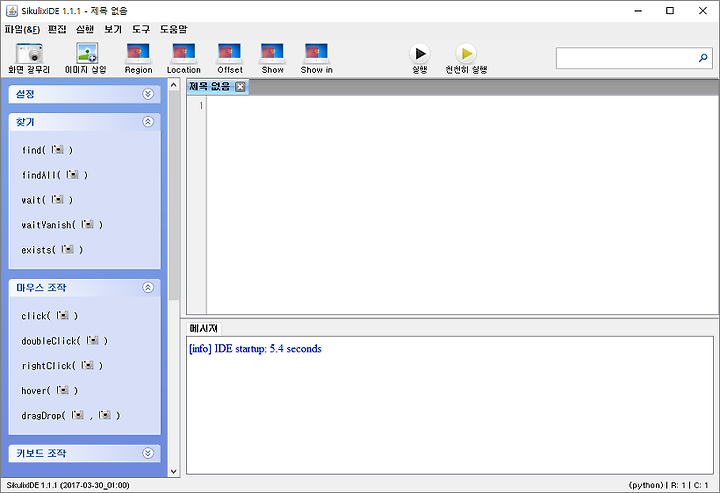This screenshot has width=720, height=493.
Task: Click the Show in toolbar icon
Action: 316,53
